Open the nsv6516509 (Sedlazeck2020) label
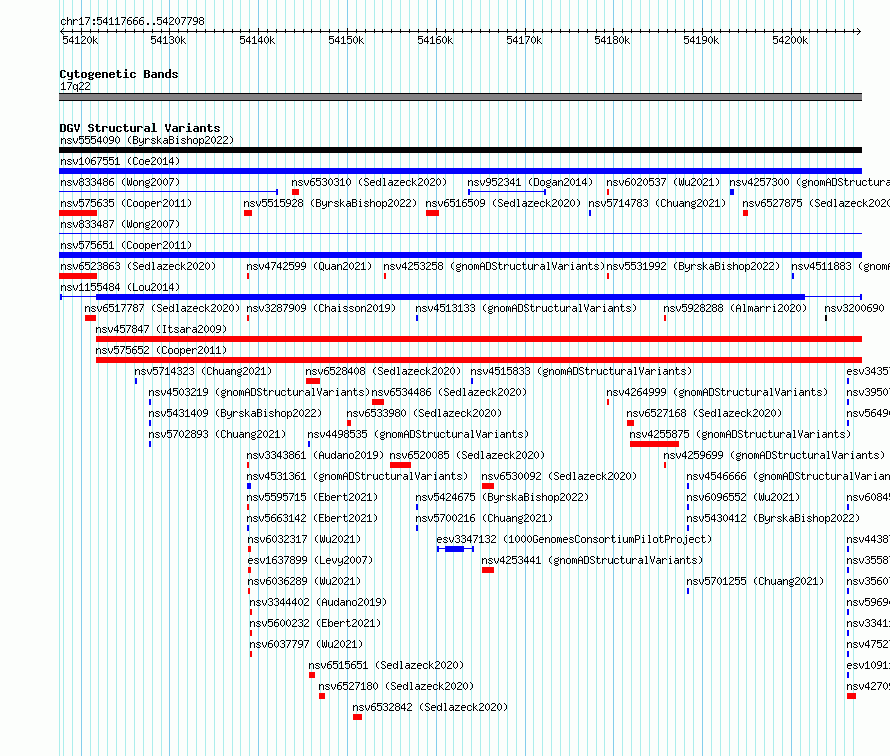The height and width of the screenshot is (756, 890). pyautogui.click(x=503, y=203)
